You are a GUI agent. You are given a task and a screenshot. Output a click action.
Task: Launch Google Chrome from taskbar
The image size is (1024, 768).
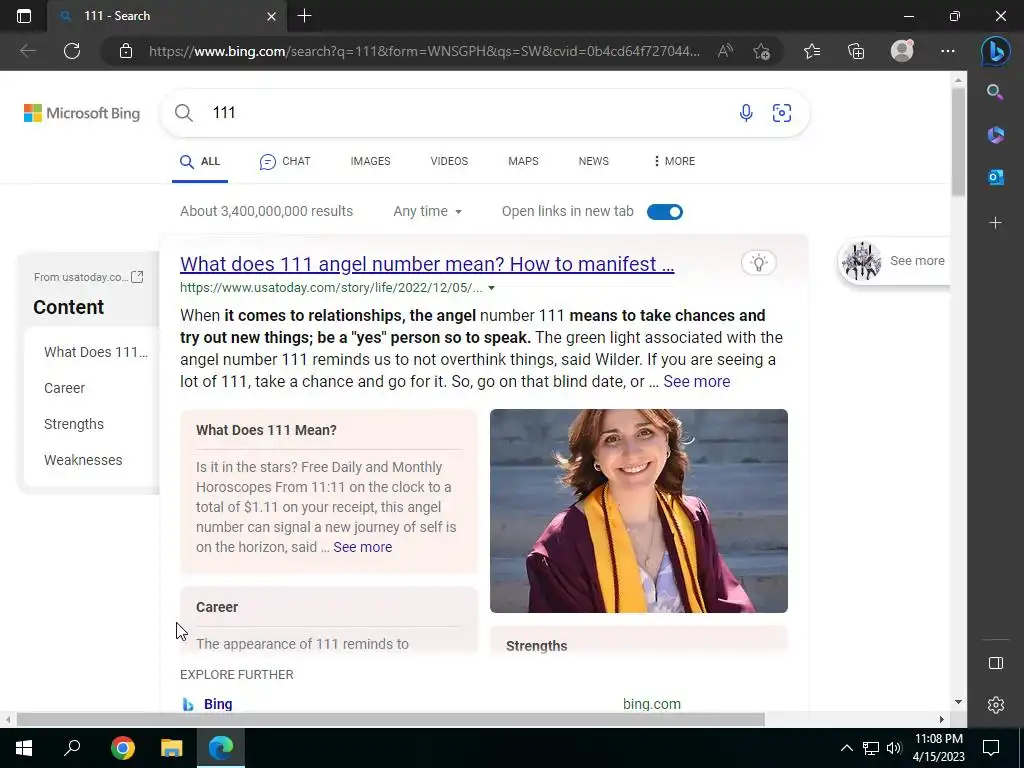[x=122, y=748]
